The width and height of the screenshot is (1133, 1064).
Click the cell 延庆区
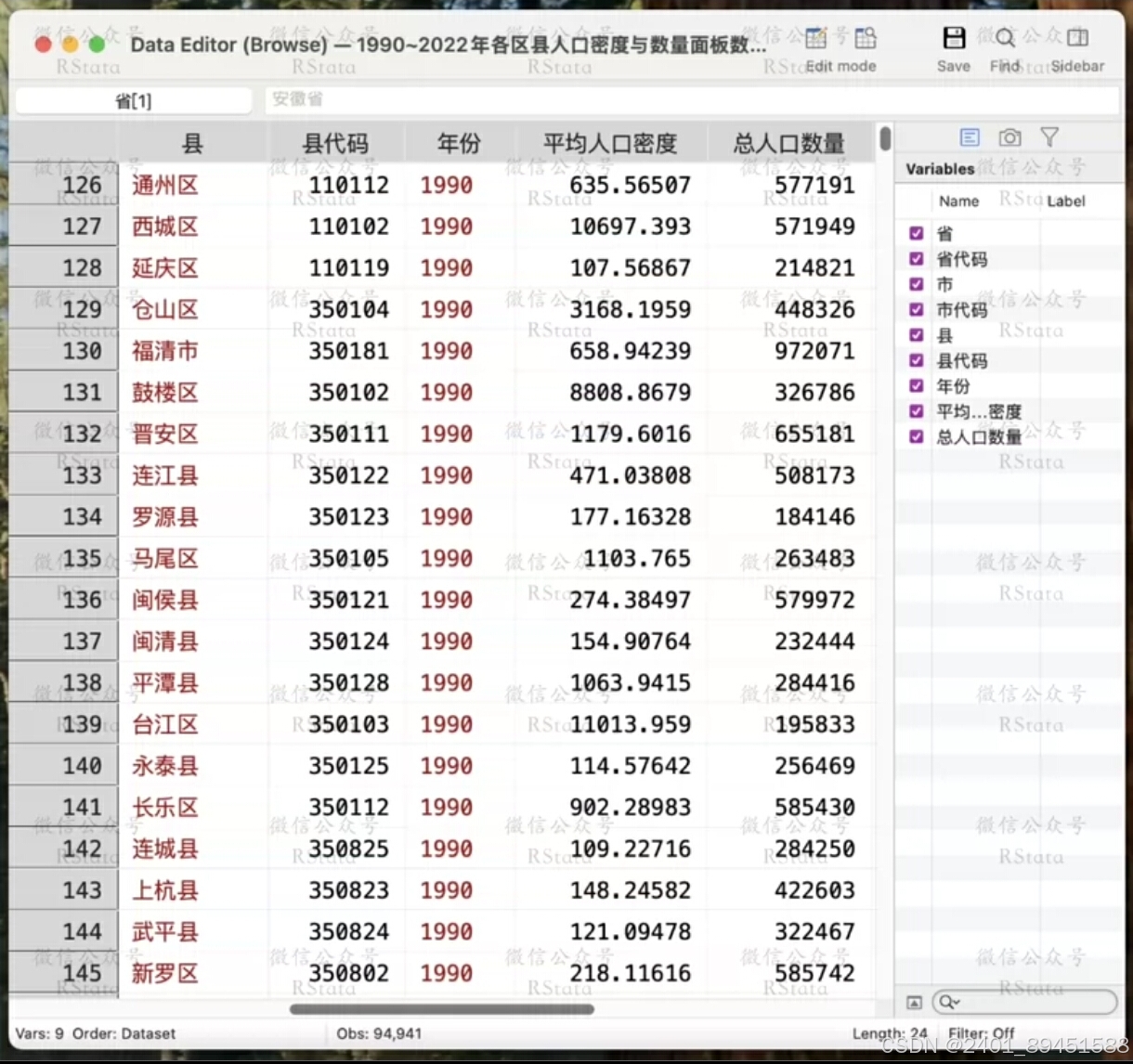(165, 267)
